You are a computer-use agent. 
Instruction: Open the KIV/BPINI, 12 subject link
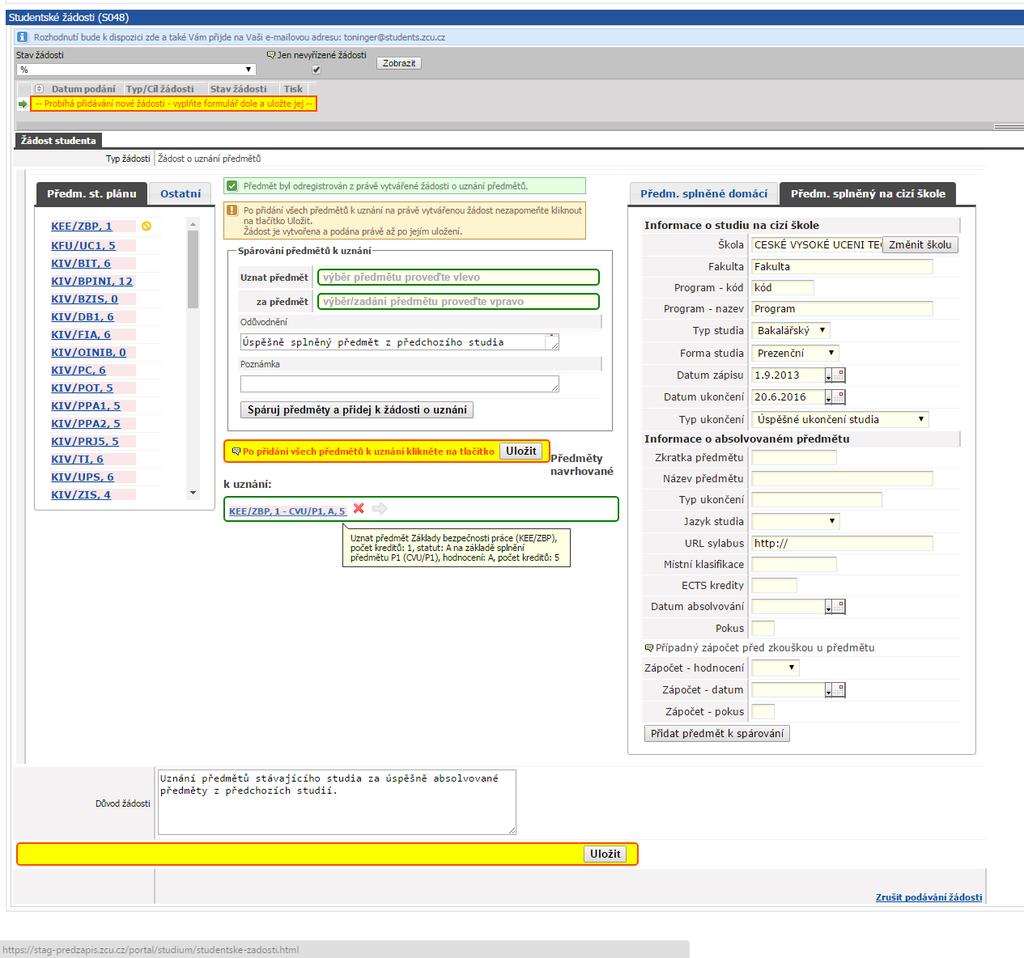91,281
